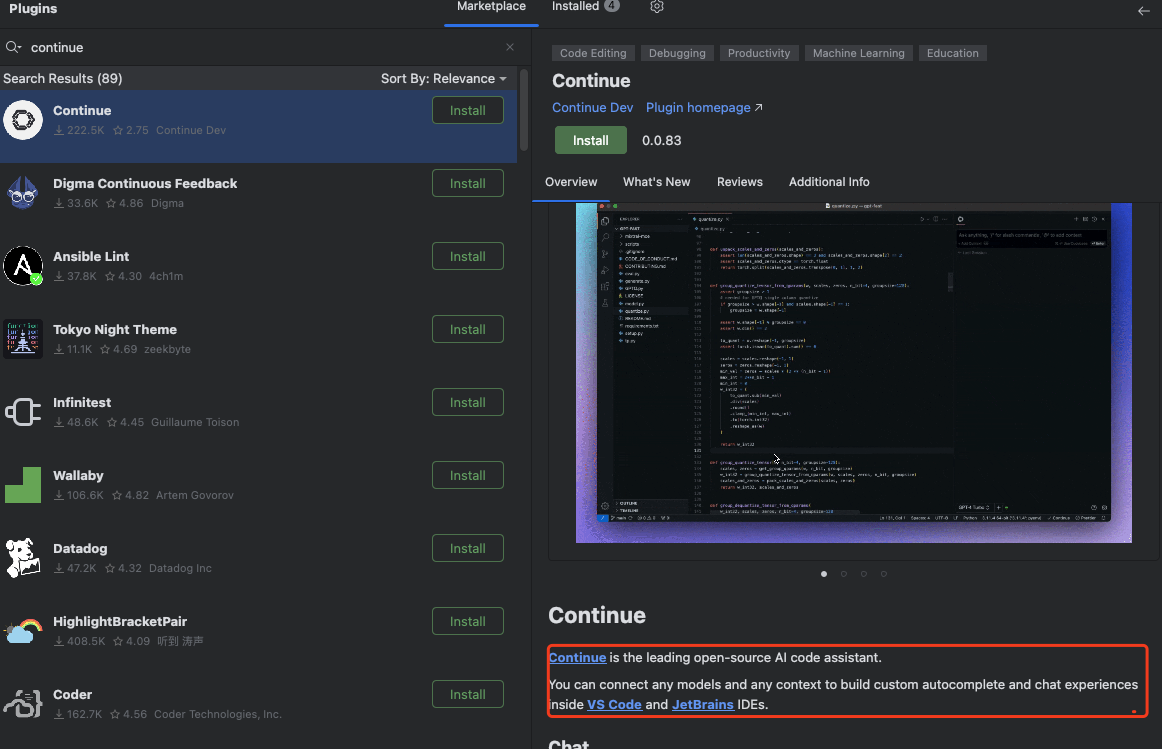Screen dimensions: 1162x749
Task: Install the Coder plugin
Action: pos(468,694)
